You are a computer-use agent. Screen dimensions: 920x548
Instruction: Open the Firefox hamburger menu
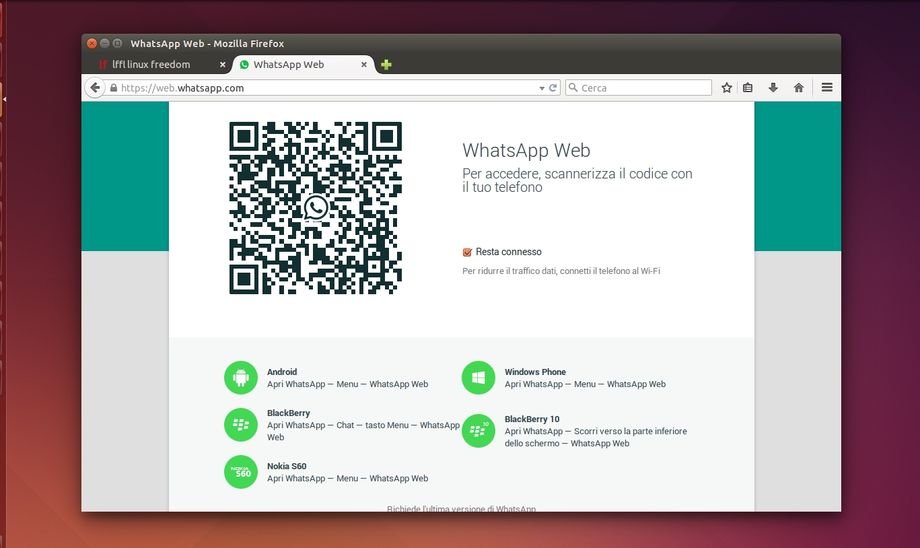[x=827, y=88]
